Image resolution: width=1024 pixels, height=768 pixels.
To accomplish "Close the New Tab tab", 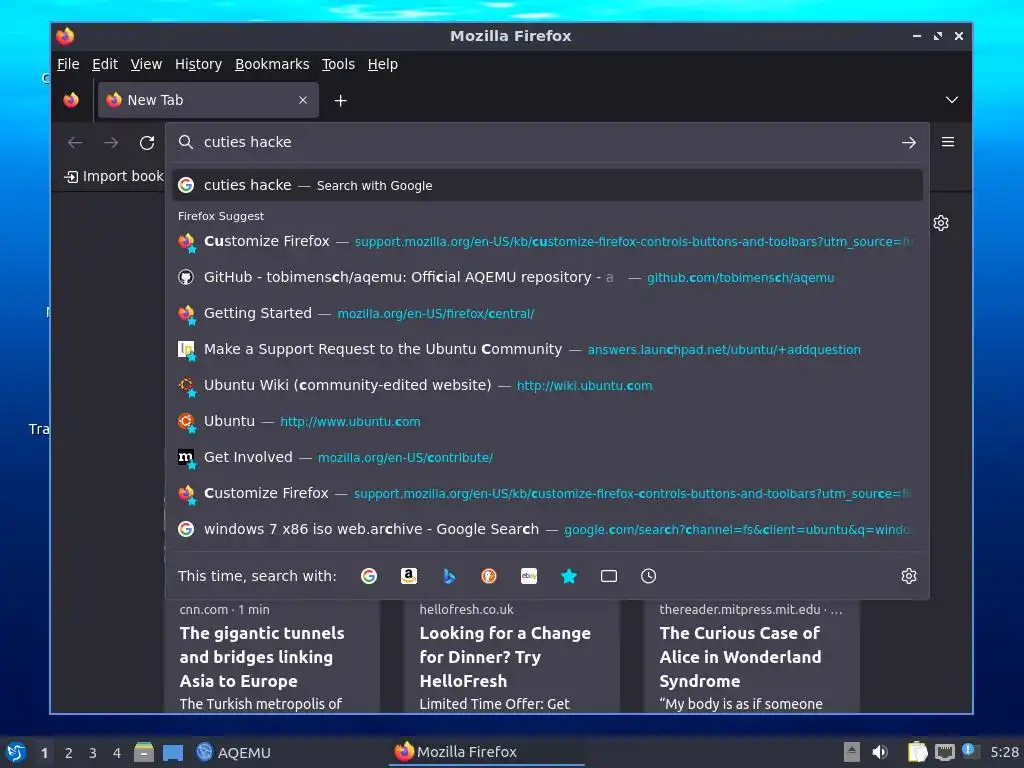I will point(303,100).
